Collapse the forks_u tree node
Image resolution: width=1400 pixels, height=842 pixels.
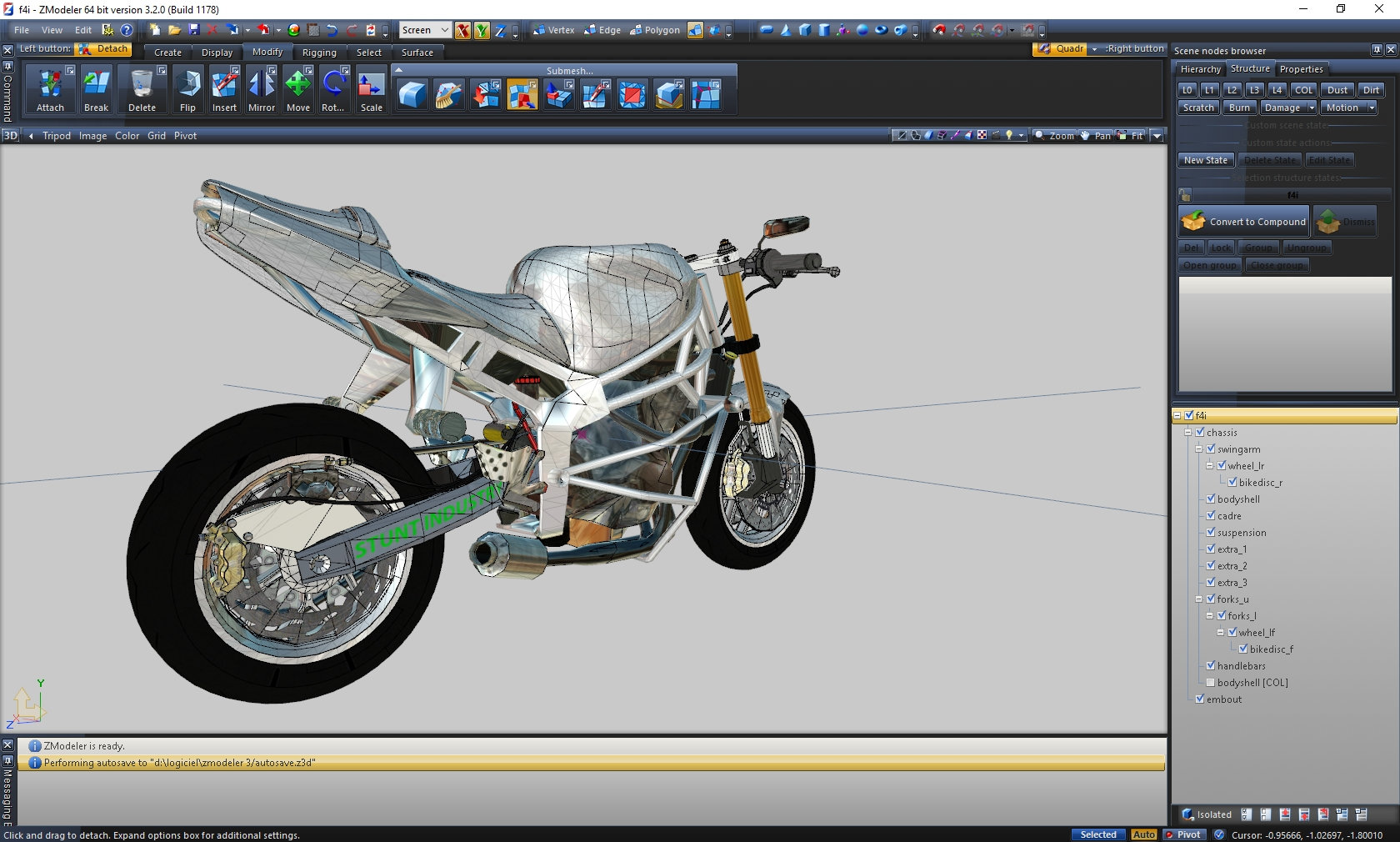click(1199, 599)
